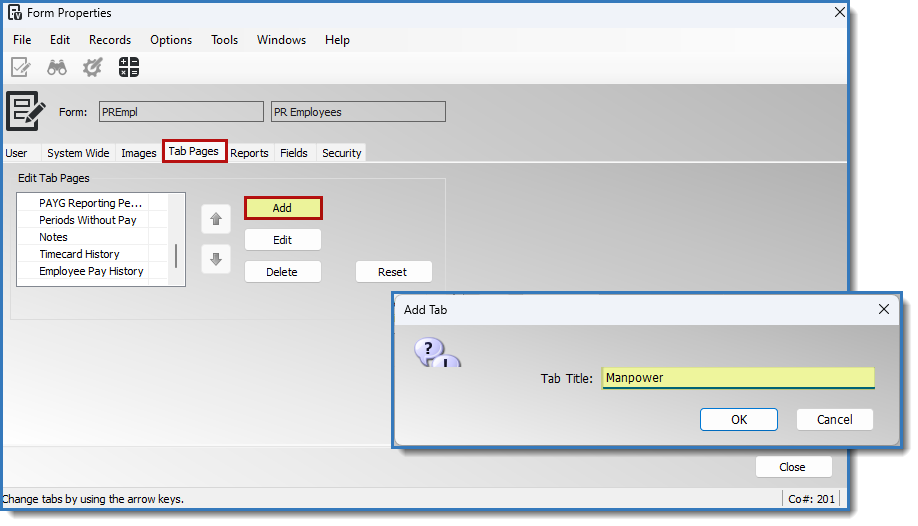Open the Help menu
This screenshot has width=918, height=526.
tap(337, 40)
